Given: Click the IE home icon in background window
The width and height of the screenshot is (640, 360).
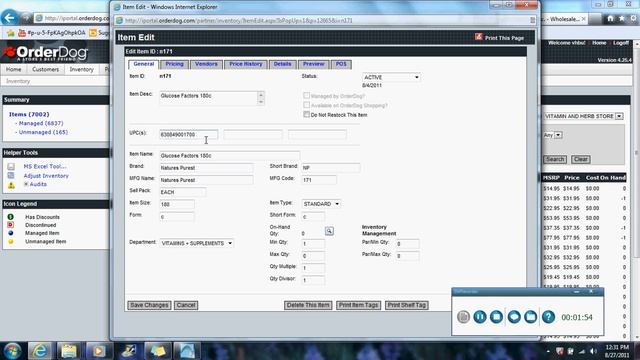Looking at the screenshot, I should tap(610, 18).
